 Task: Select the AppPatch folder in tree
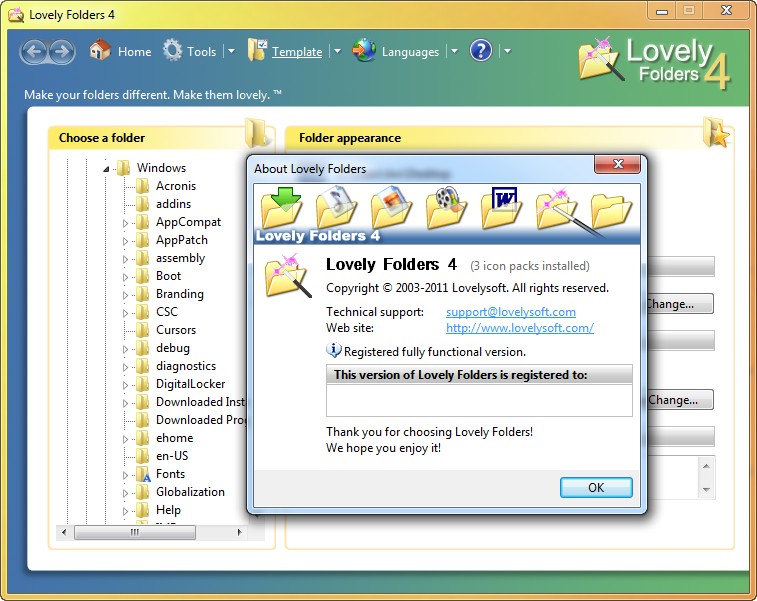tap(182, 240)
